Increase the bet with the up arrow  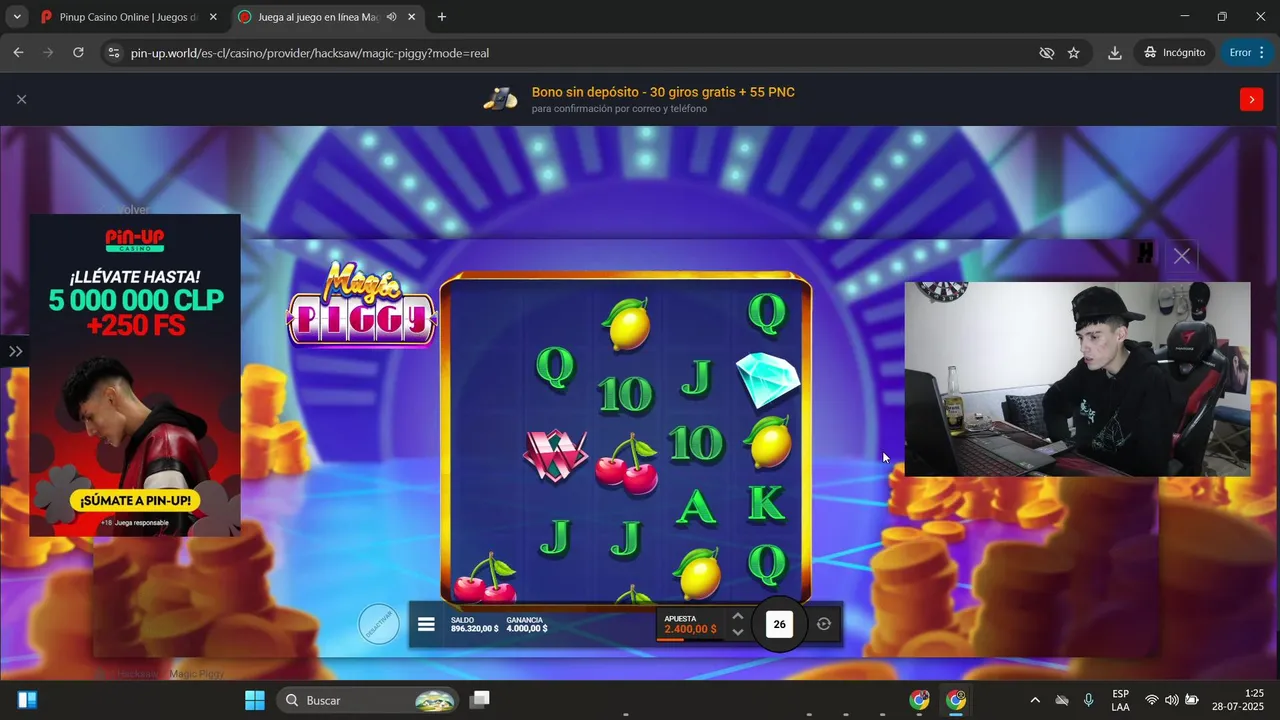[x=737, y=616]
